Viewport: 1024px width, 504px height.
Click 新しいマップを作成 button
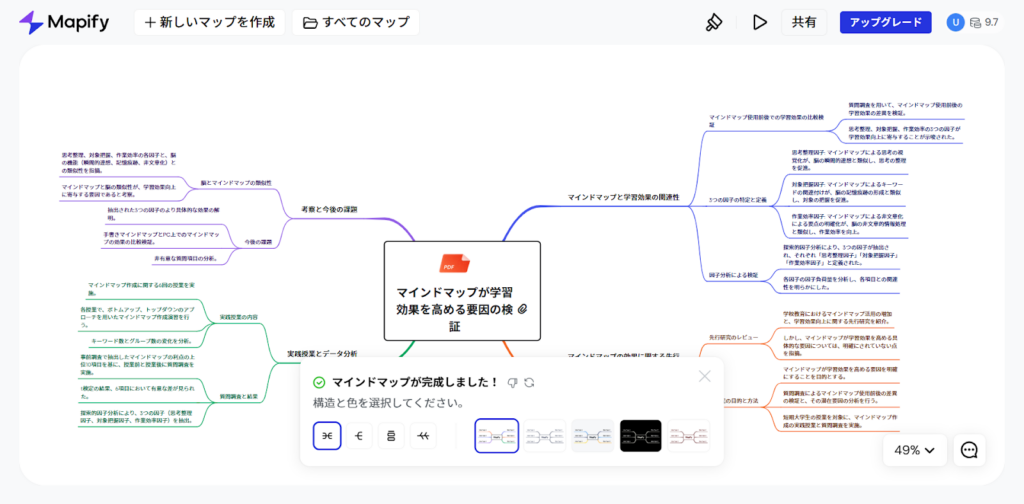(210, 22)
